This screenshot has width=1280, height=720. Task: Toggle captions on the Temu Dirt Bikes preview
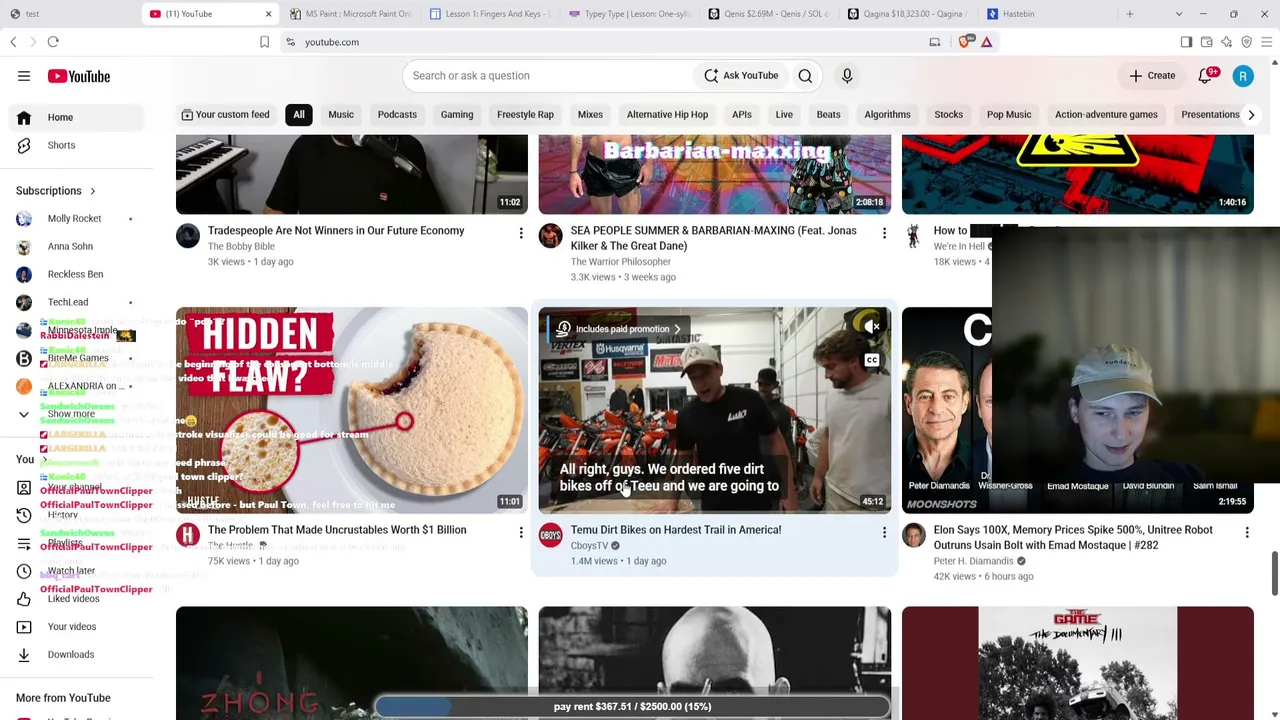coord(872,360)
